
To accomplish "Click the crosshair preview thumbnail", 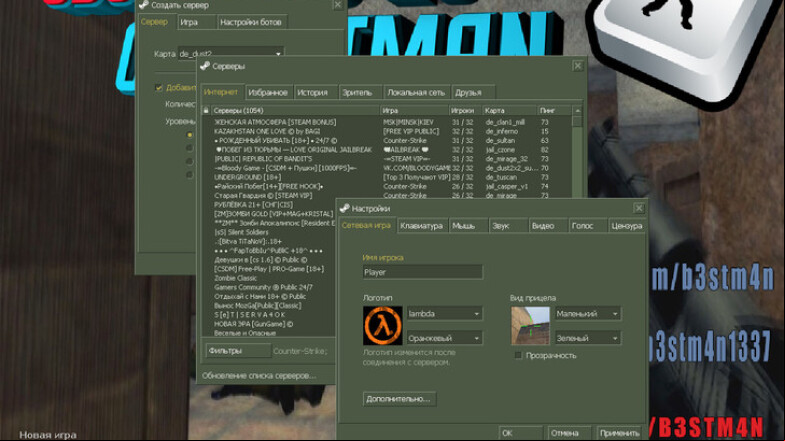I will click(x=530, y=326).
